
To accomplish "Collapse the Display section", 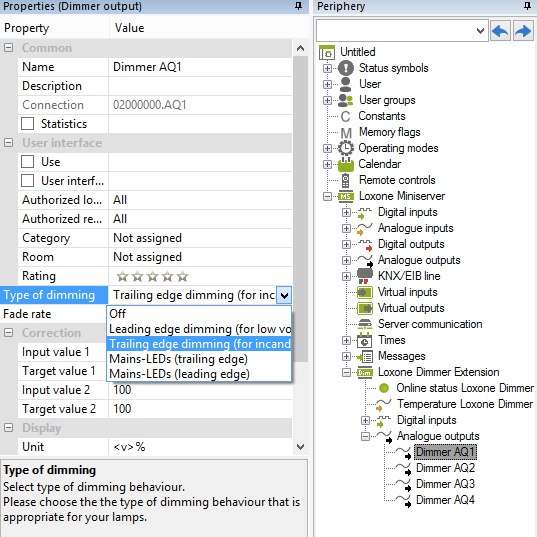I will click(x=9, y=427).
